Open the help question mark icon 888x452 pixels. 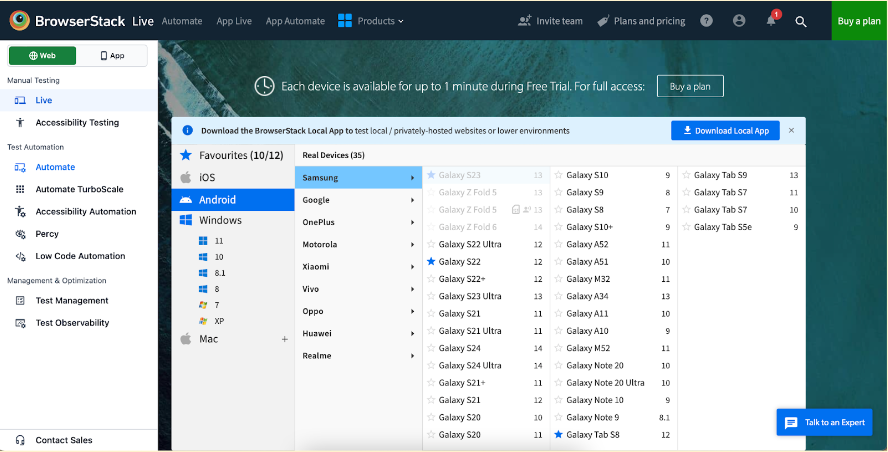coord(706,21)
